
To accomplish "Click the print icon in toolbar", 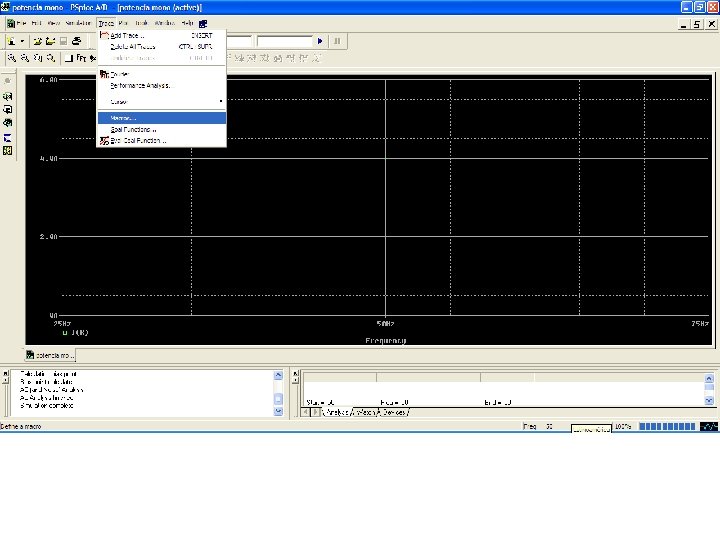I will tap(77, 41).
